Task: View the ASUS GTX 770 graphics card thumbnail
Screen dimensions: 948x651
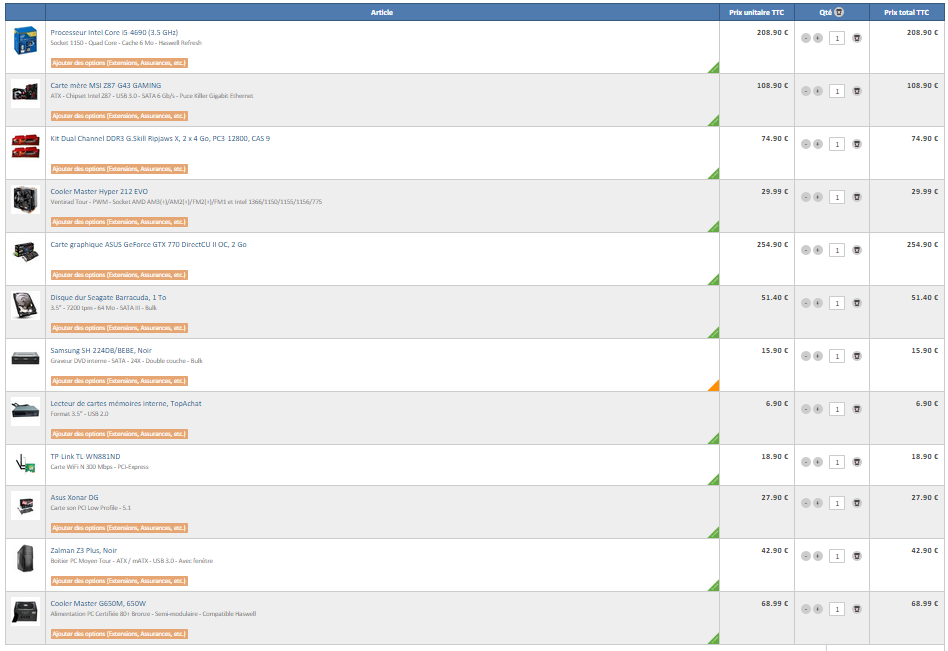Action: 25,252
